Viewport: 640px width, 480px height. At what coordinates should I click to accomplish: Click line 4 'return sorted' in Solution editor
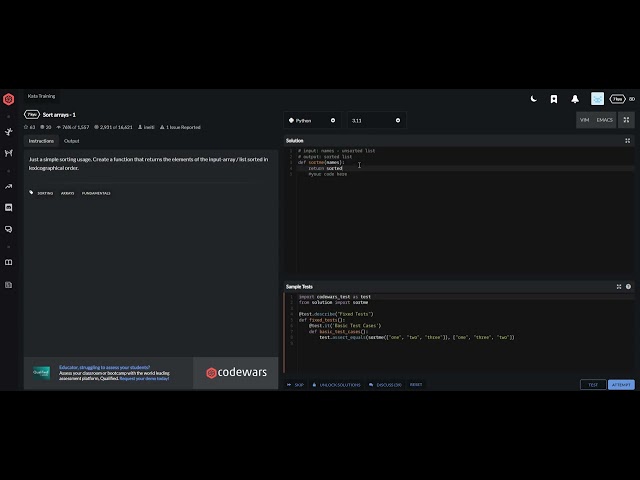click(x=325, y=168)
